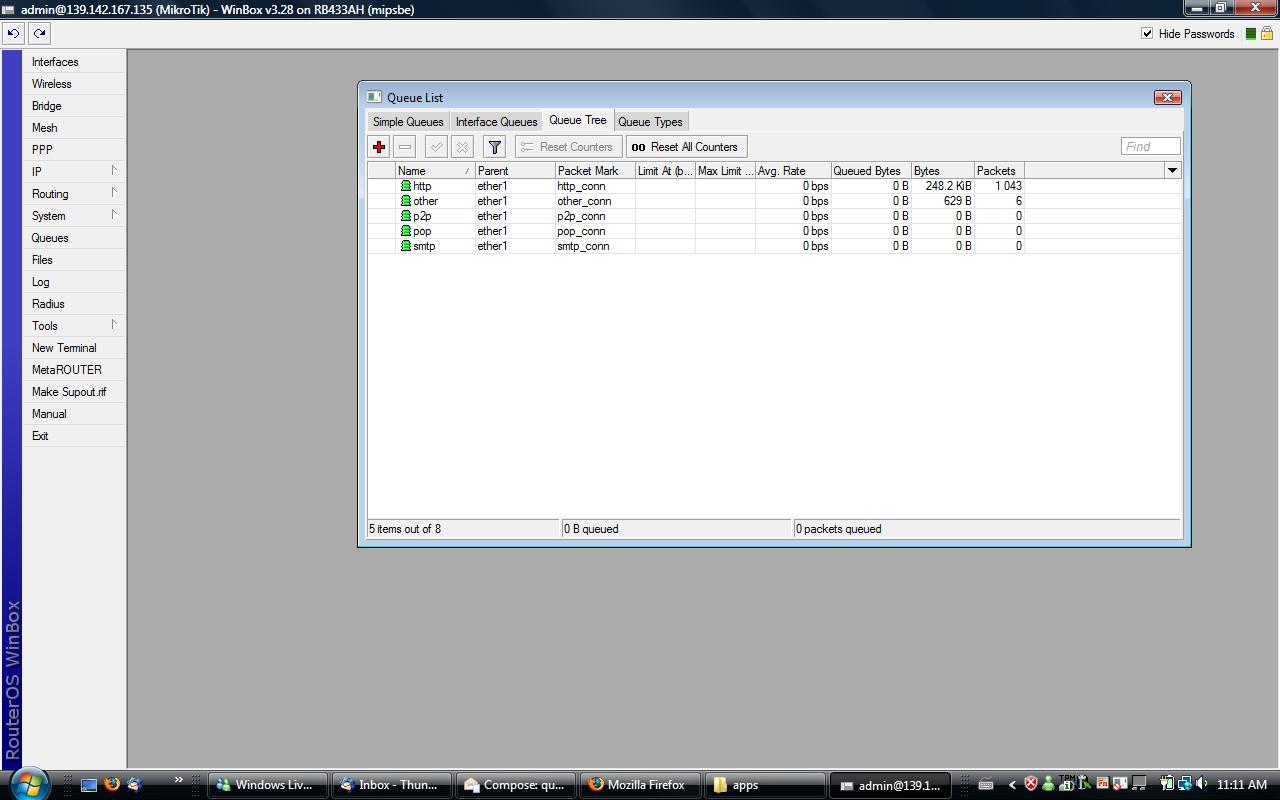Open the filter funnel in Queue List
The image size is (1280, 800).
(x=494, y=147)
